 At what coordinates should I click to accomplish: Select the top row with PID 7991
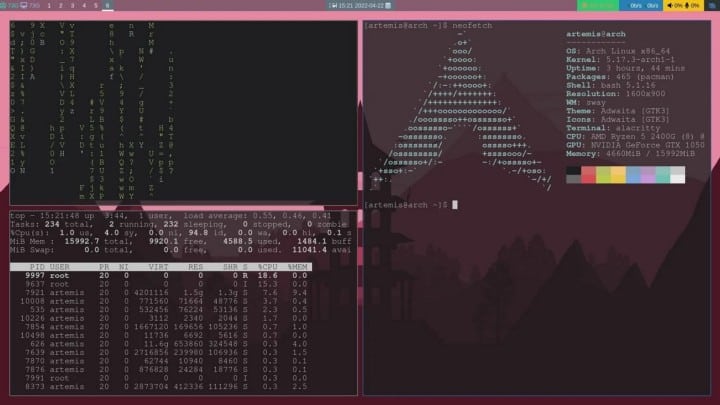(161, 378)
